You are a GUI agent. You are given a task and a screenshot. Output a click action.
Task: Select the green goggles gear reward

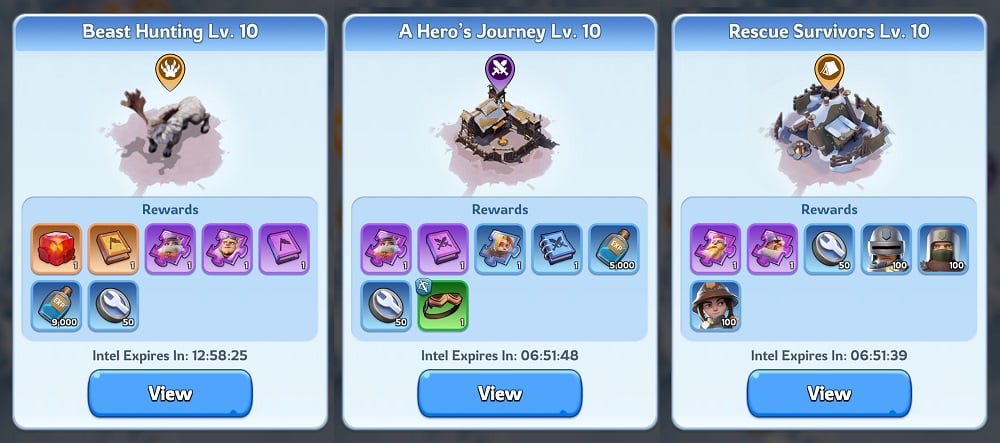(x=443, y=306)
